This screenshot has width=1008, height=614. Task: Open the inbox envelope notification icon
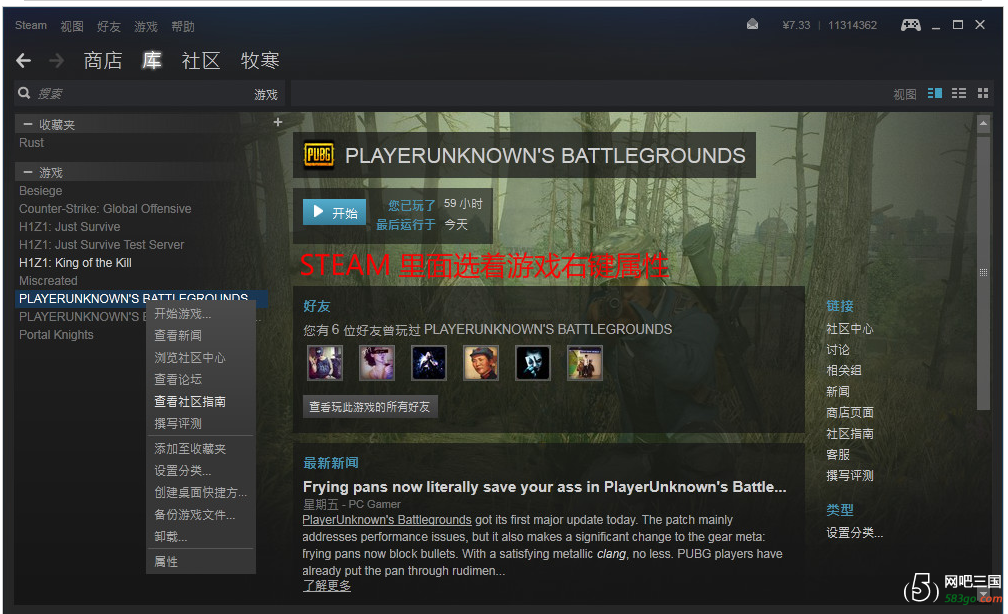coord(752,24)
